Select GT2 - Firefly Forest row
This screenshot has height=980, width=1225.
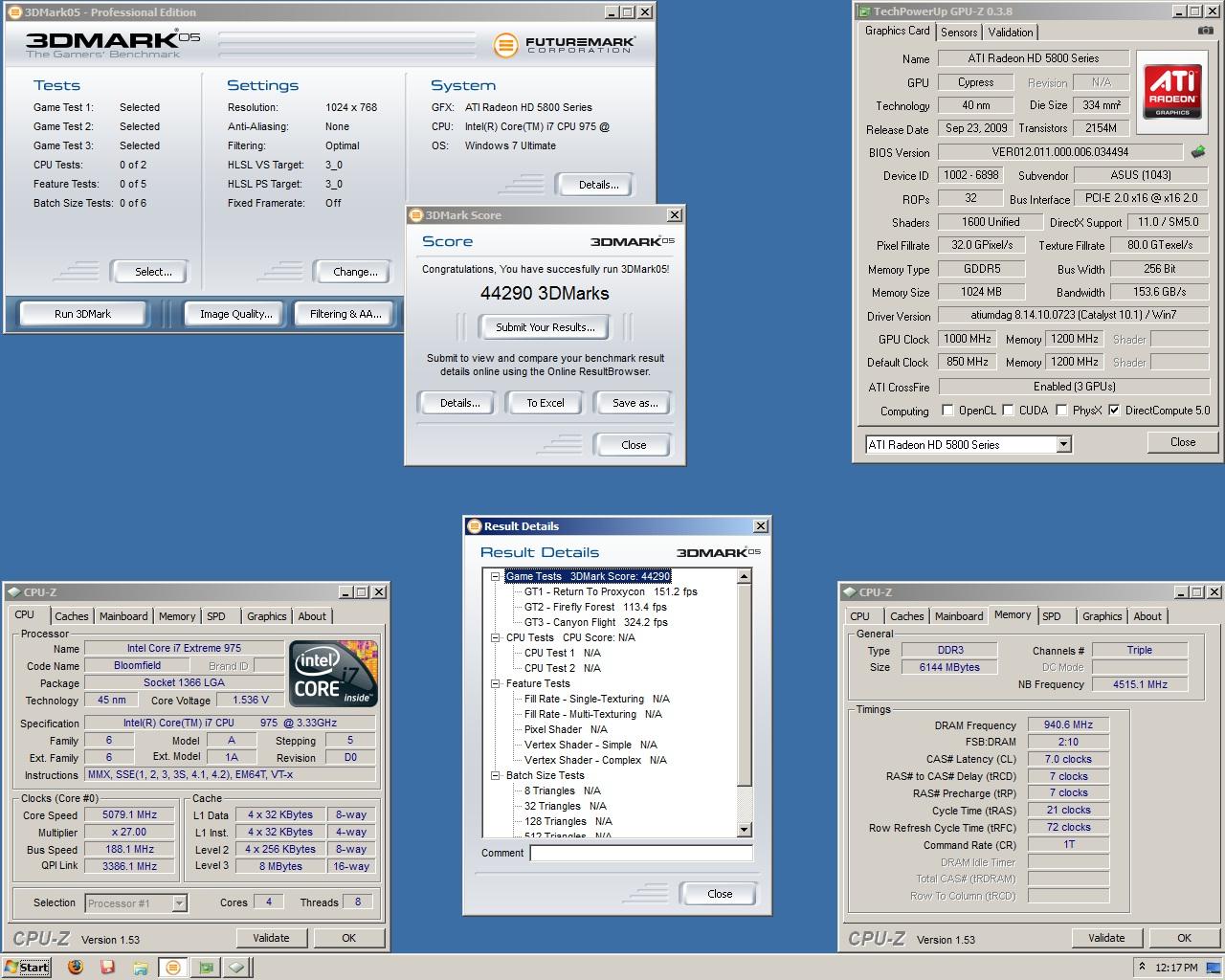(x=595, y=607)
